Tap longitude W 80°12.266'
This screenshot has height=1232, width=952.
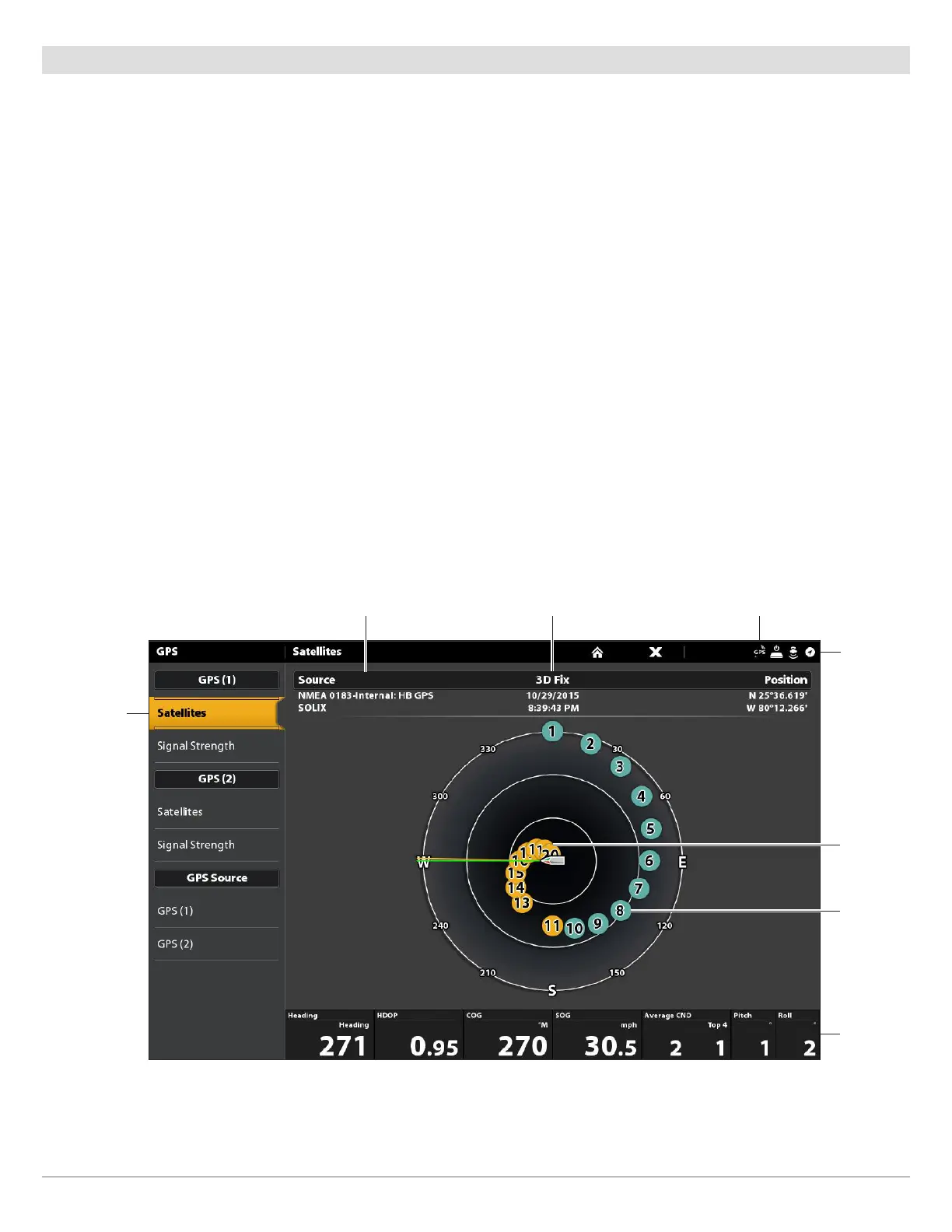[777, 709]
